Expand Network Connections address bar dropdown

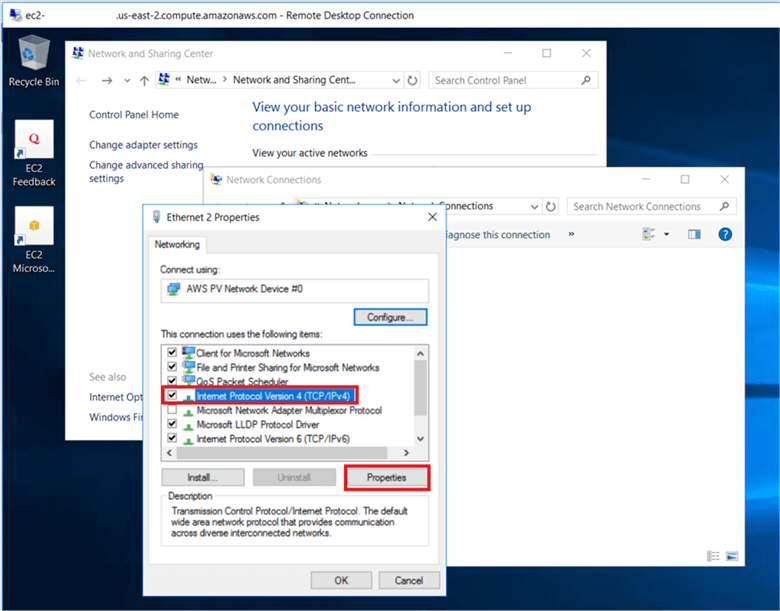click(x=534, y=206)
